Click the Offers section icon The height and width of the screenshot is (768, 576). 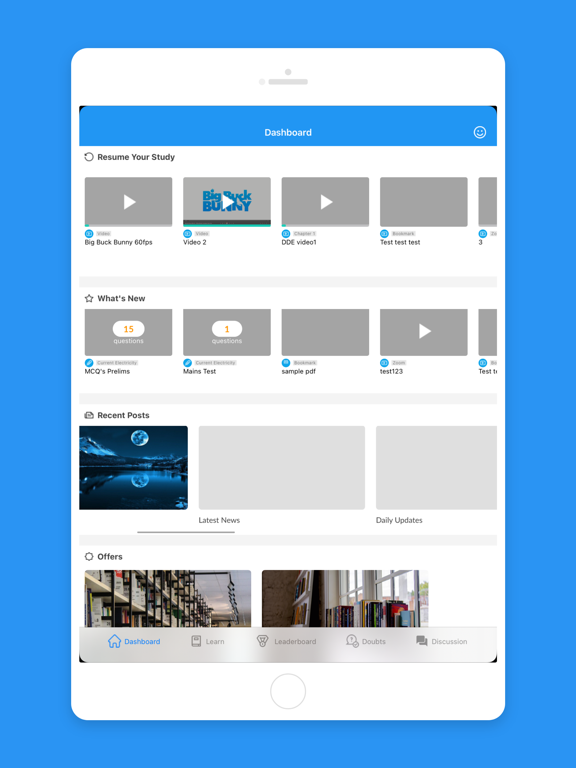89,556
